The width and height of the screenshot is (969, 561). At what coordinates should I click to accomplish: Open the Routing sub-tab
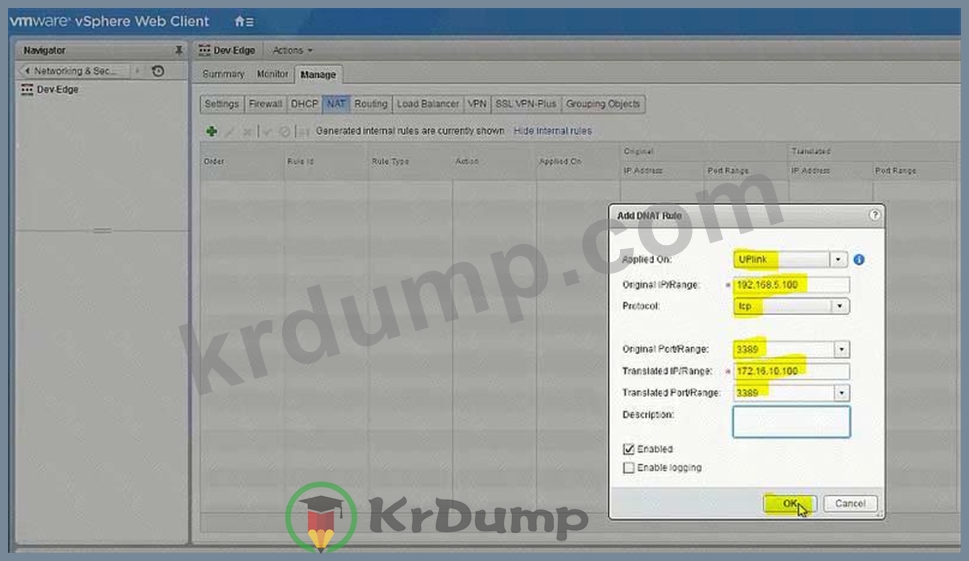371,104
